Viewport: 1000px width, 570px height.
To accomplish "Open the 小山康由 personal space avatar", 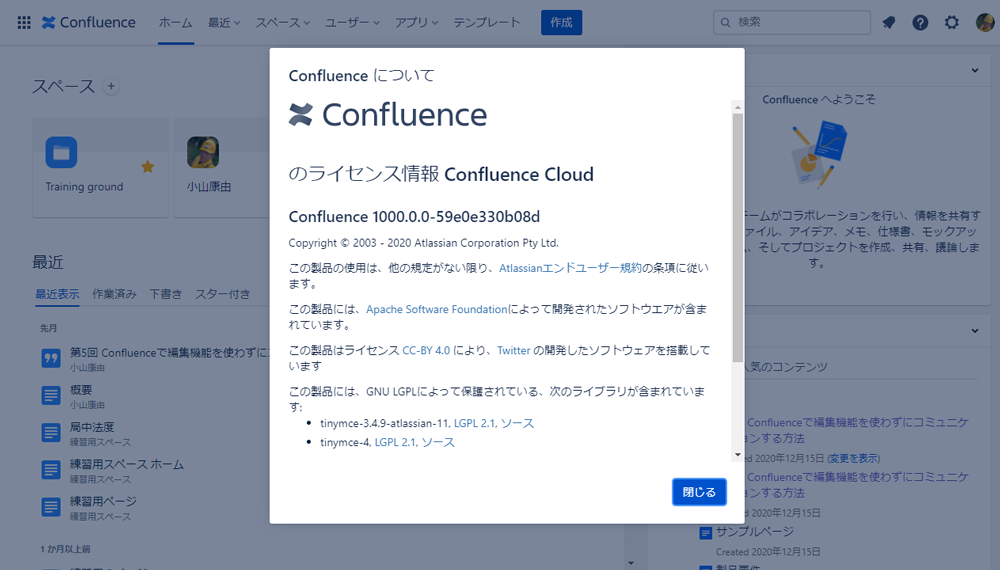I will pyautogui.click(x=203, y=152).
